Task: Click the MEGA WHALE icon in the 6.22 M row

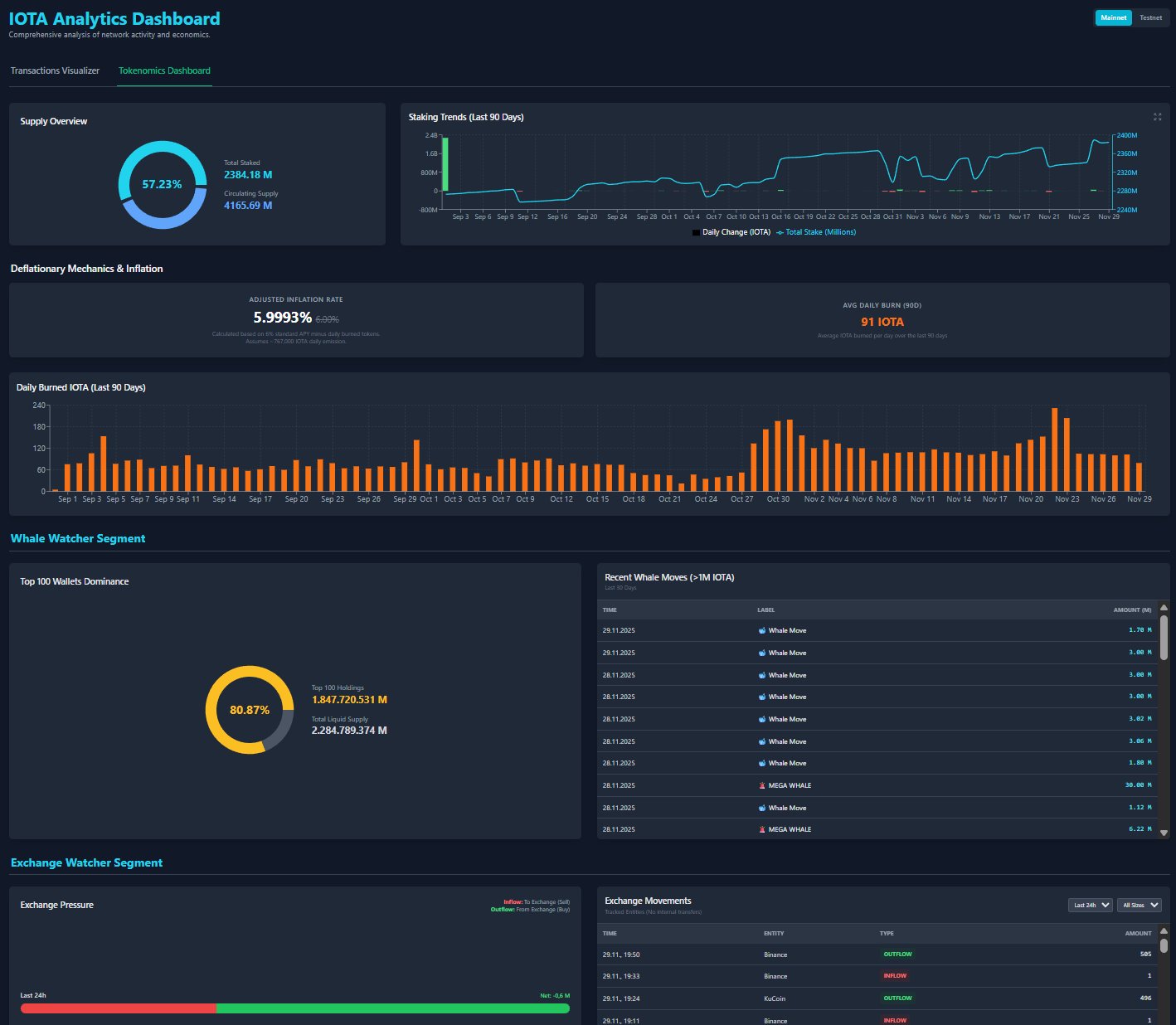Action: coord(762,829)
